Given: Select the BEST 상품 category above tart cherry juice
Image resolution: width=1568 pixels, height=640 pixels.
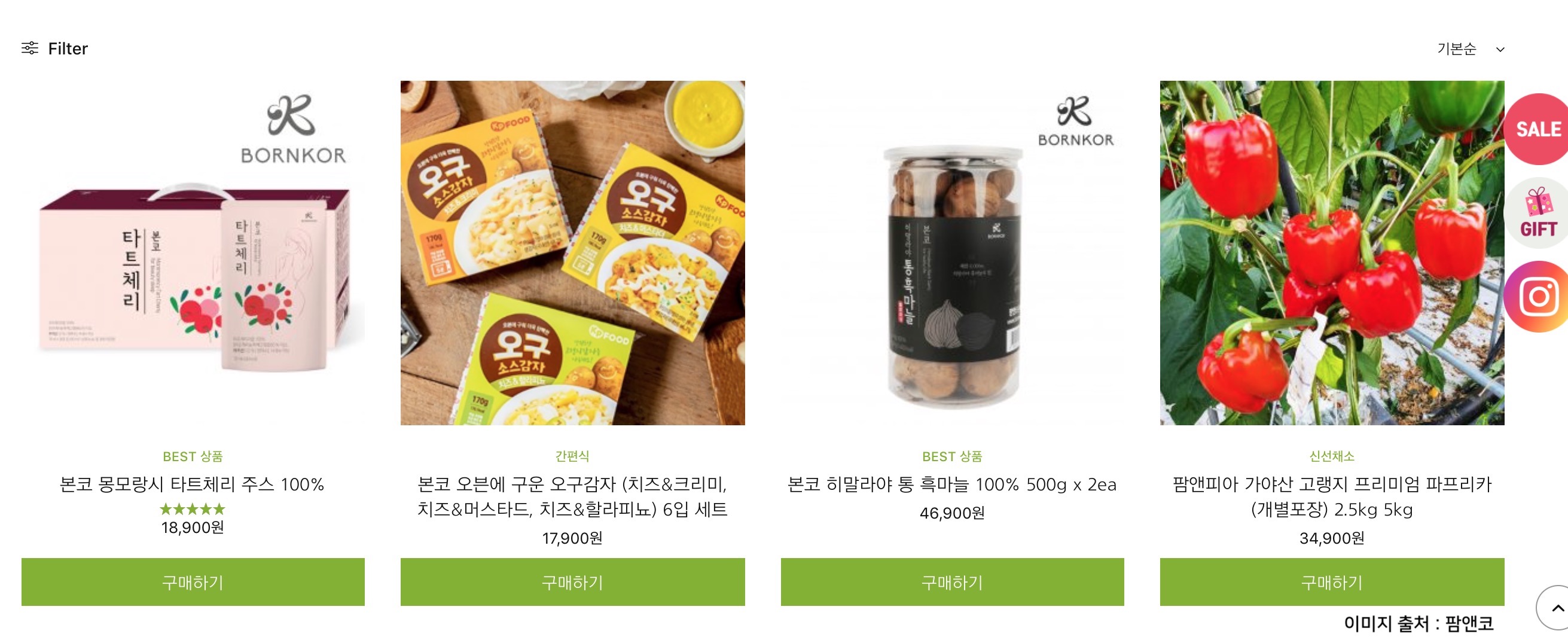Looking at the screenshot, I should click(x=193, y=456).
